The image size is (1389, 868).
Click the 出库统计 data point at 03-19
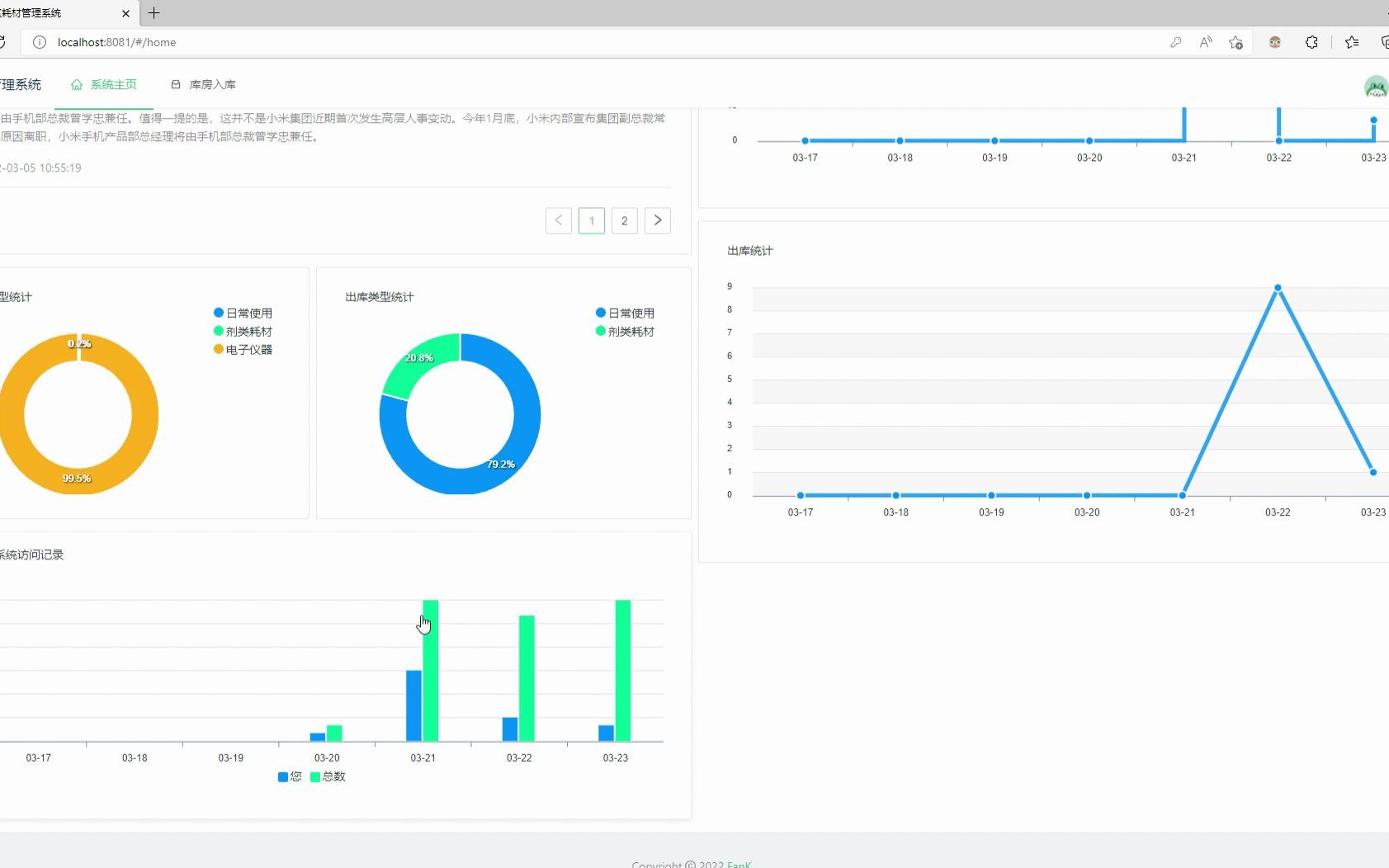(991, 495)
